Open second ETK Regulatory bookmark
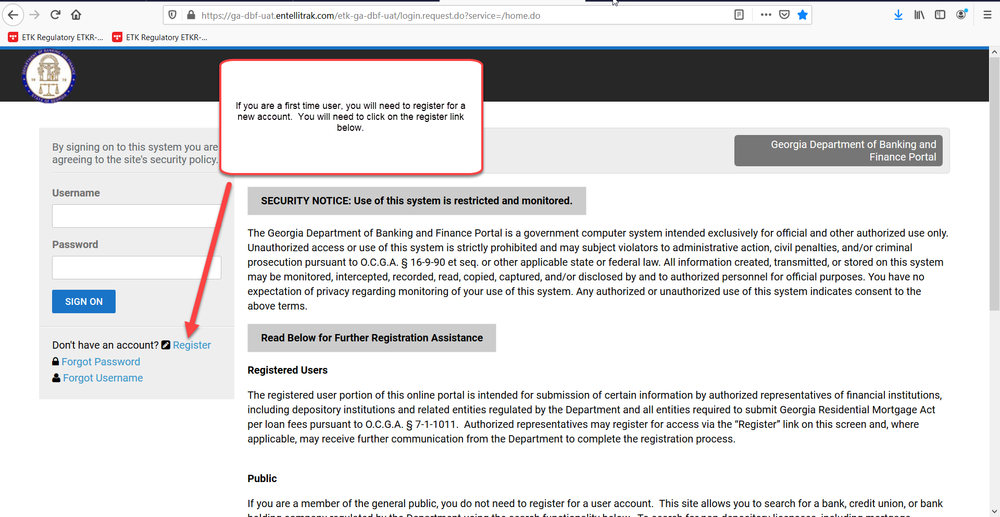The height and width of the screenshot is (517, 1000). [160, 37]
